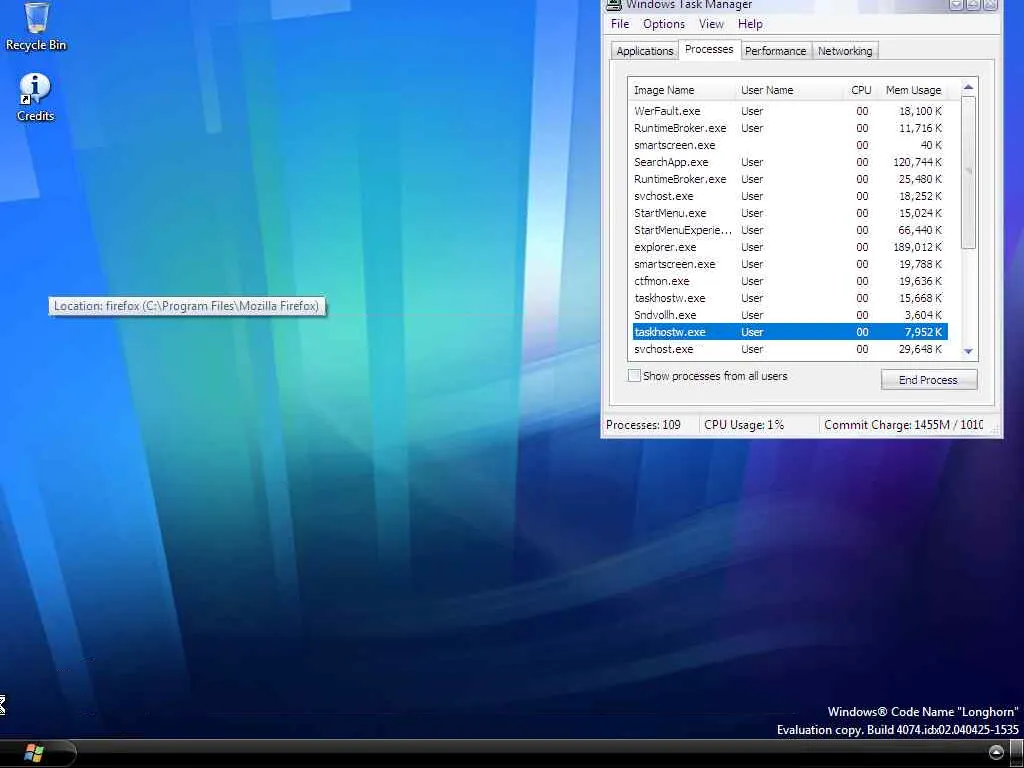Switch to the Applications tab

pos(645,51)
